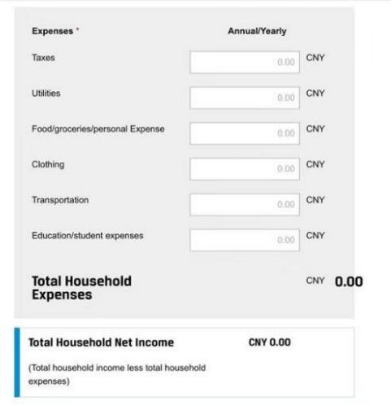Viewport: 392px width, 406px height.
Task: Click the Annual/Yearly column header
Action: point(257,31)
